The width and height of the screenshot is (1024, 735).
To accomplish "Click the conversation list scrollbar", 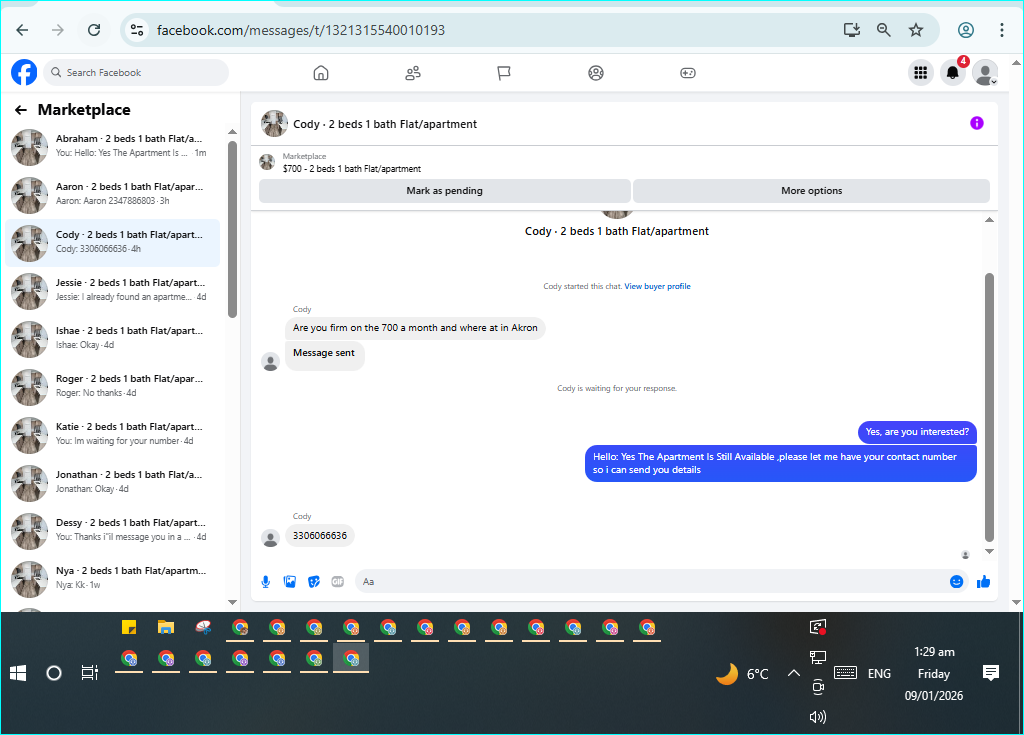I will click(x=232, y=229).
